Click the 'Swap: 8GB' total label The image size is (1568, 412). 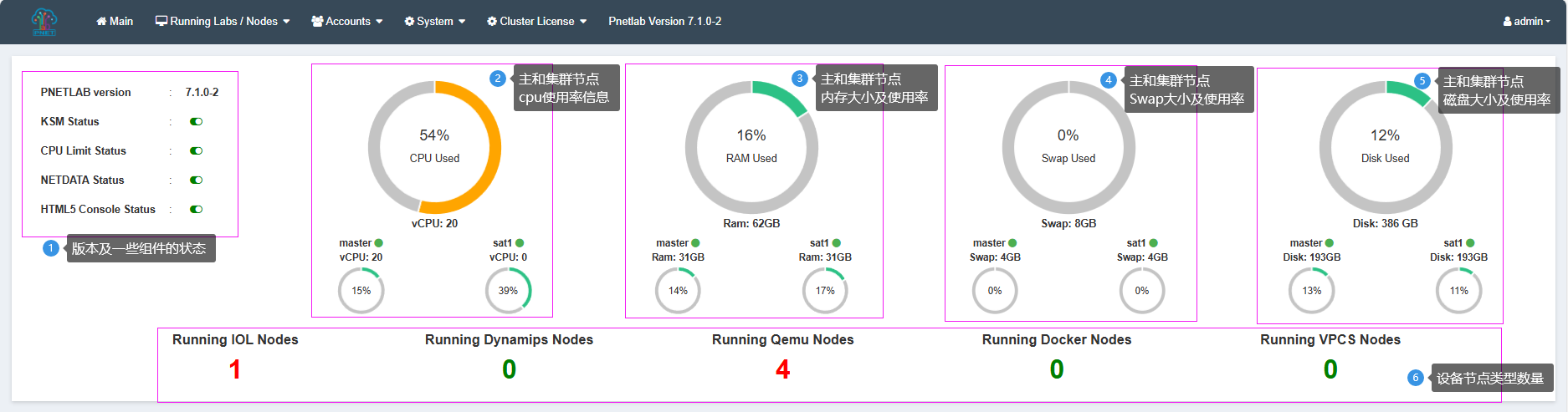coord(1068,224)
